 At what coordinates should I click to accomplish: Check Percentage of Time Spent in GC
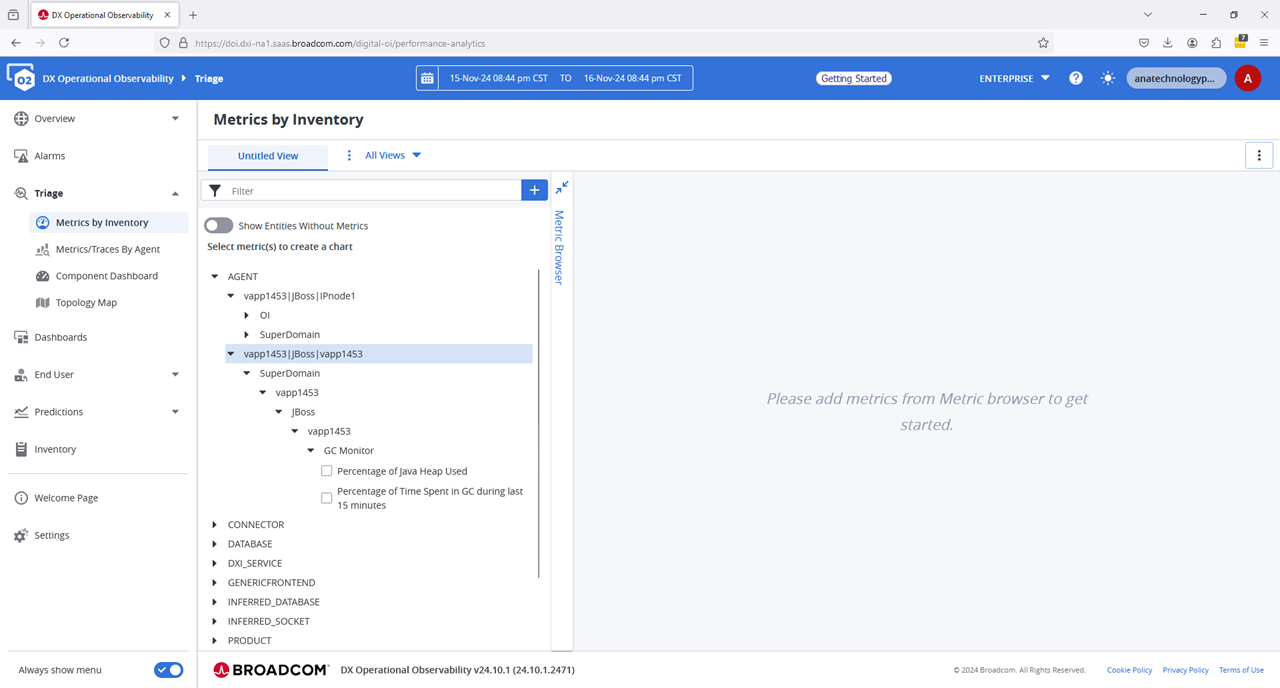pyautogui.click(x=327, y=498)
